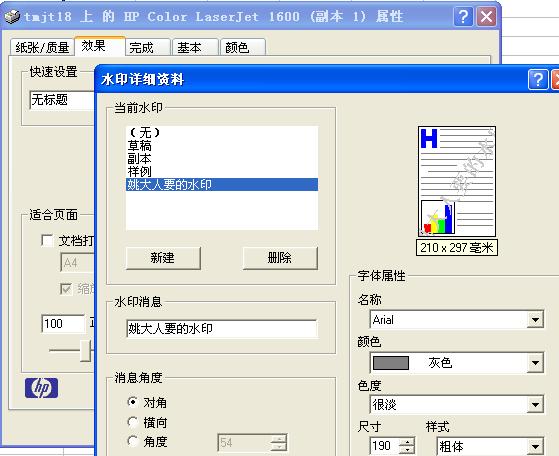Open the 灰色 color dropdown

click(535, 363)
